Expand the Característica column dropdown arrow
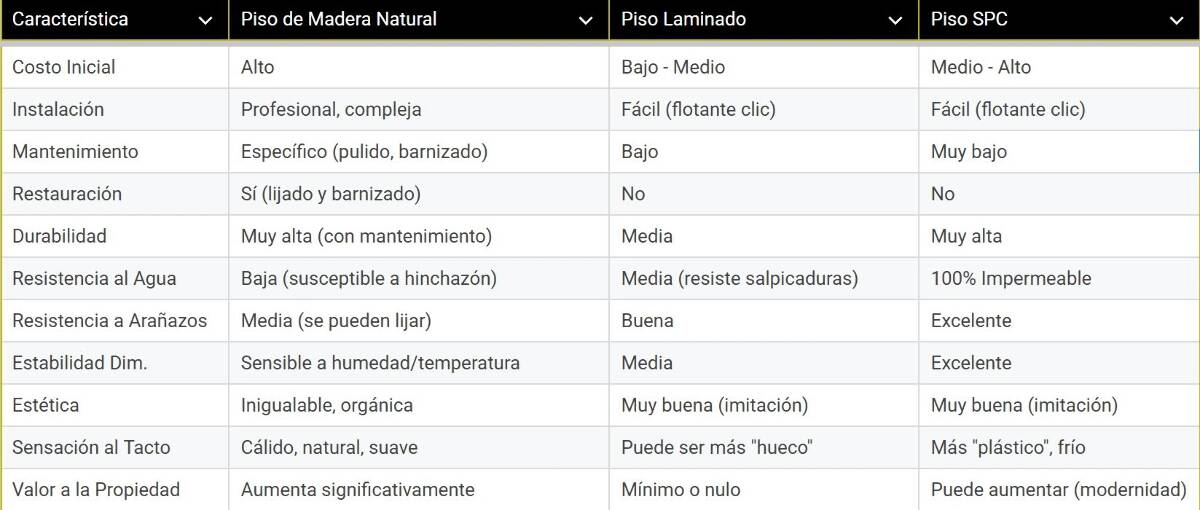1200x510 pixels. pyautogui.click(x=205, y=21)
